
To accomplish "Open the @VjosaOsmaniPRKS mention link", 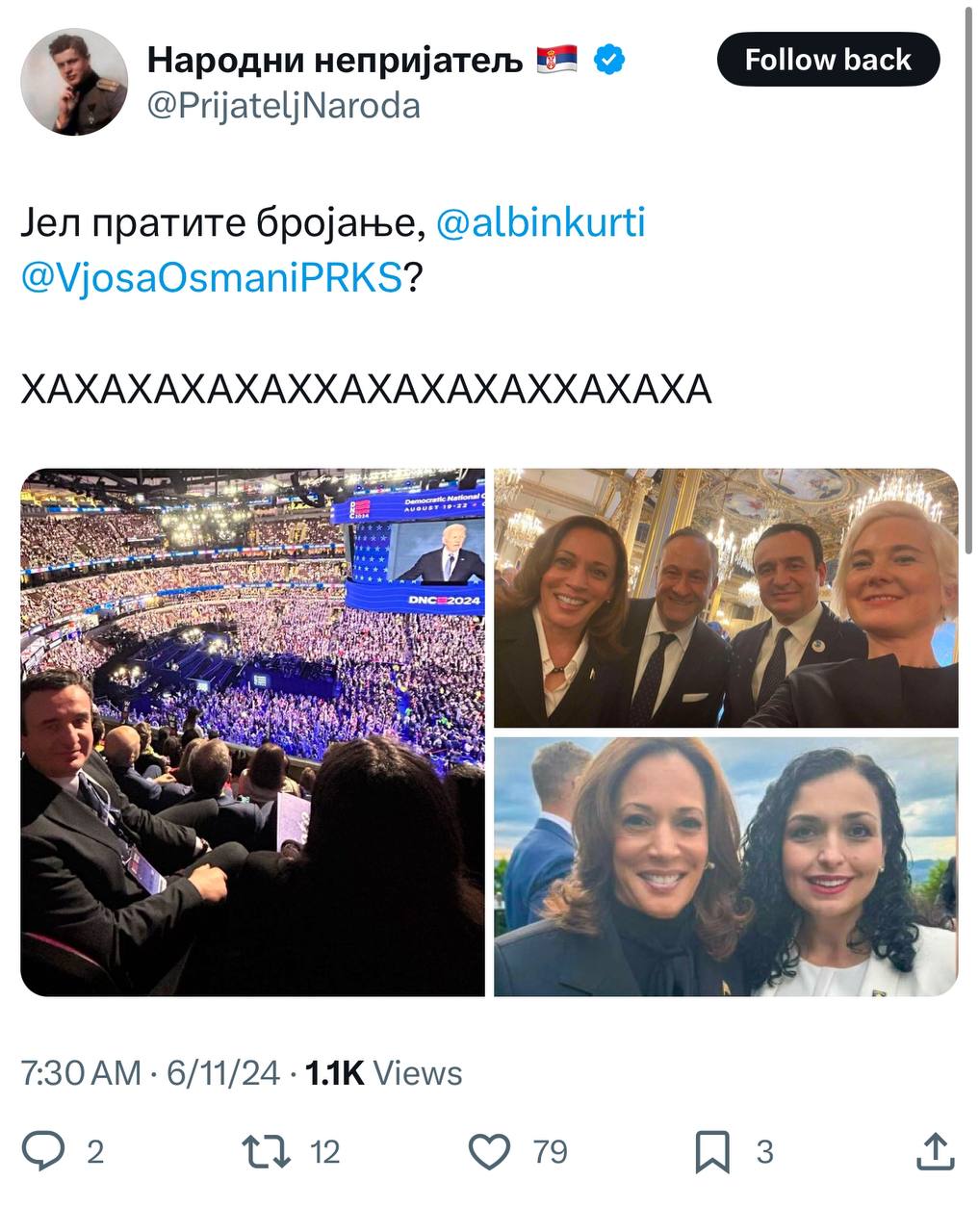I will pos(211,278).
